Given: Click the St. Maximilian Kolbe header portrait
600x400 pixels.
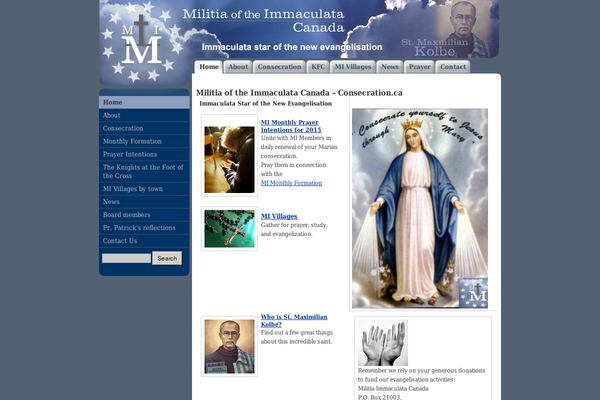Looking at the screenshot, I should click(464, 28).
